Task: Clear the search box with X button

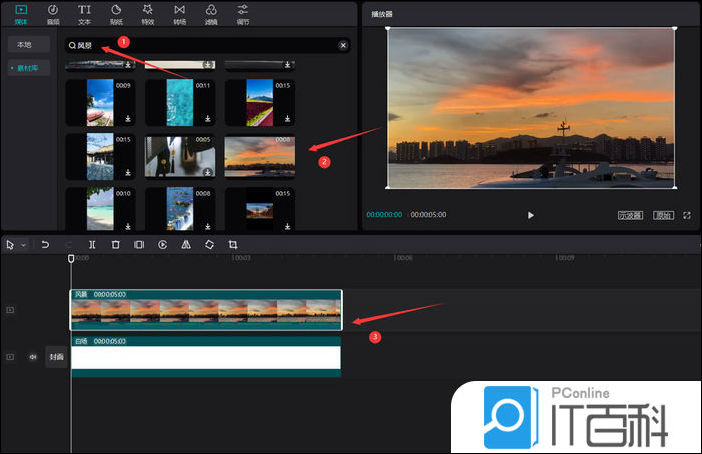Action: point(343,45)
